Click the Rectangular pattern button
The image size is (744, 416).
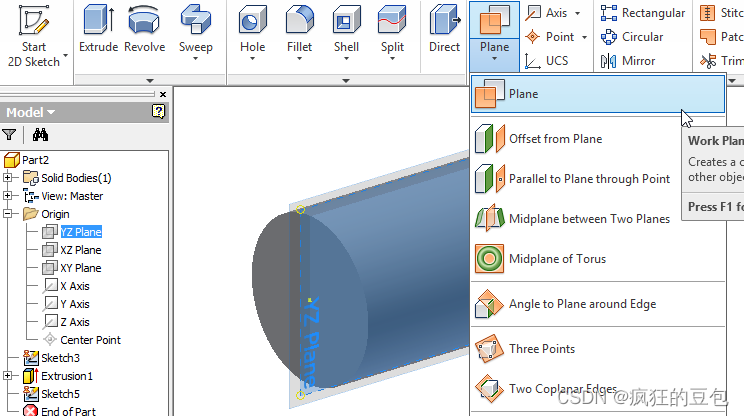click(x=643, y=13)
